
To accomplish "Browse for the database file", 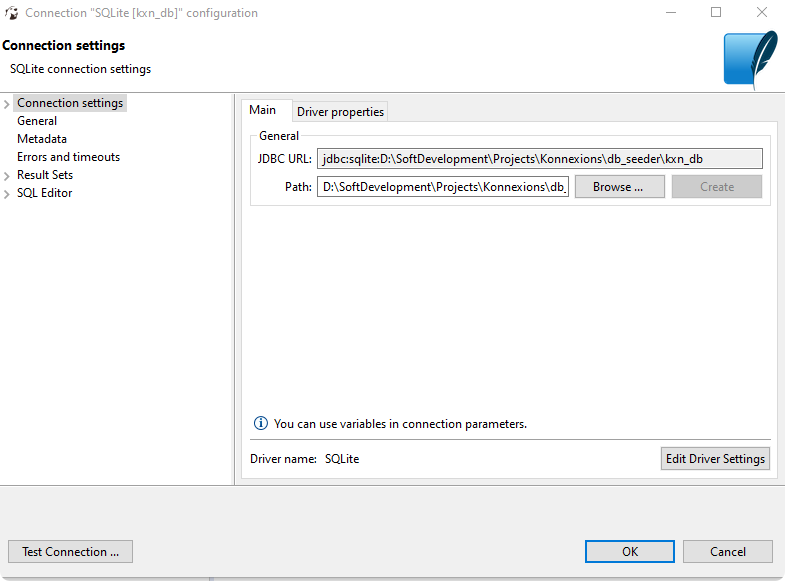I will 619,187.
